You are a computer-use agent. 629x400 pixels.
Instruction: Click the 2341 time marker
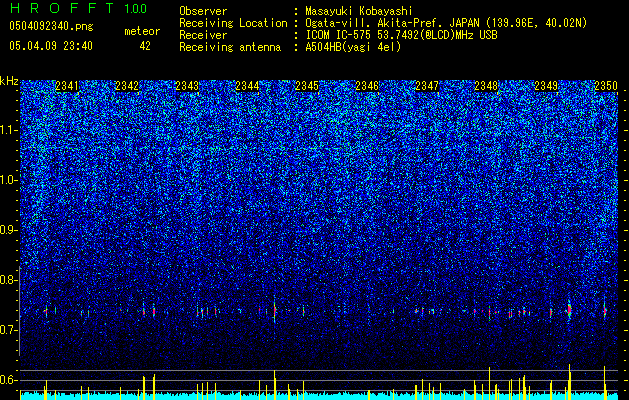coord(67,86)
